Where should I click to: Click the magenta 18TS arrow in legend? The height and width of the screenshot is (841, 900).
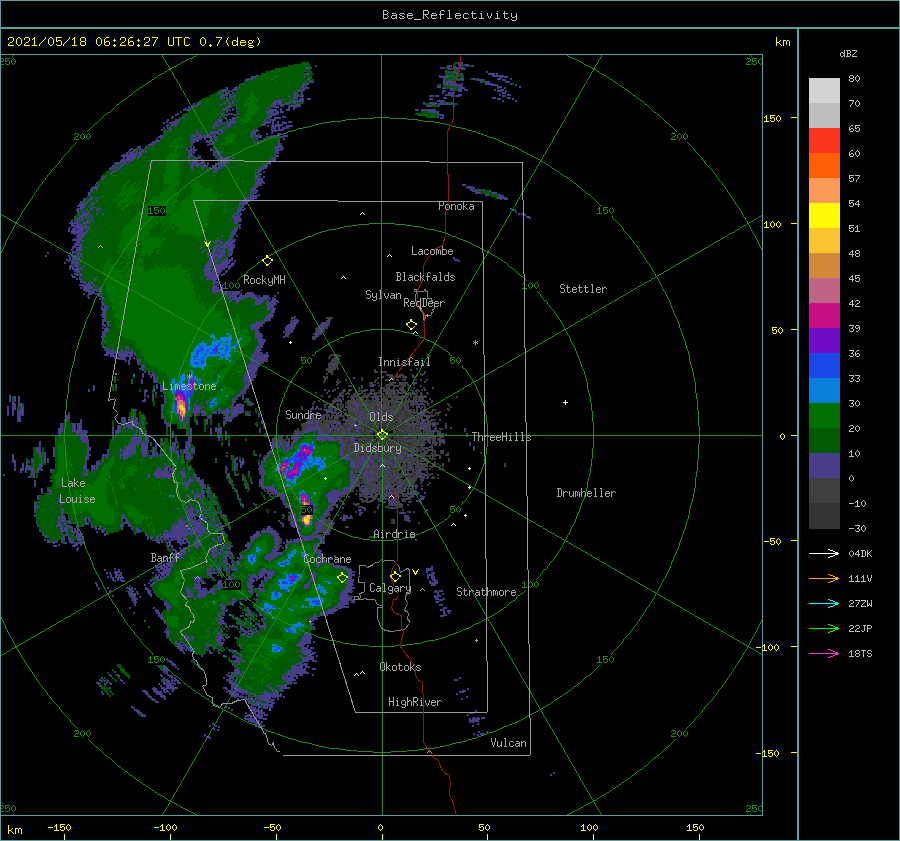coord(824,653)
